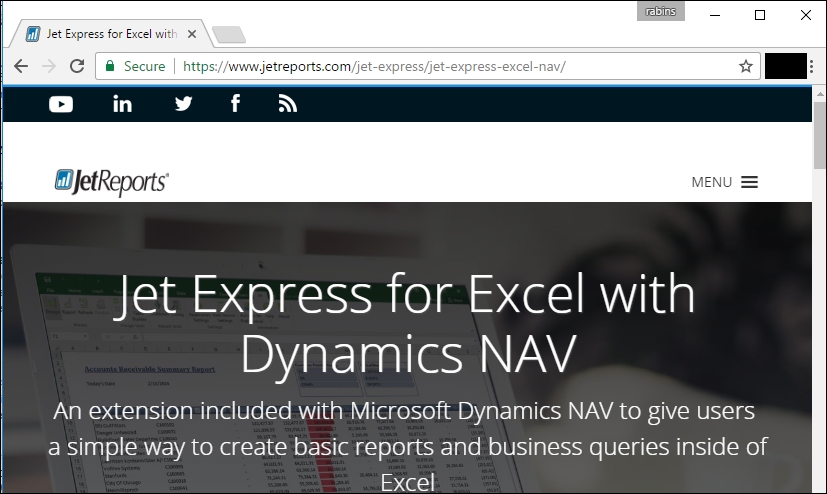The height and width of the screenshot is (494, 827).
Task: Bookmark page with the star icon
Action: pos(746,66)
